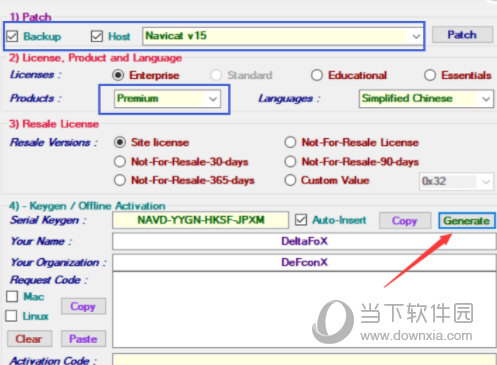This screenshot has height=365, width=497.
Task: Click the Serial Keygen field
Action: click(x=201, y=220)
